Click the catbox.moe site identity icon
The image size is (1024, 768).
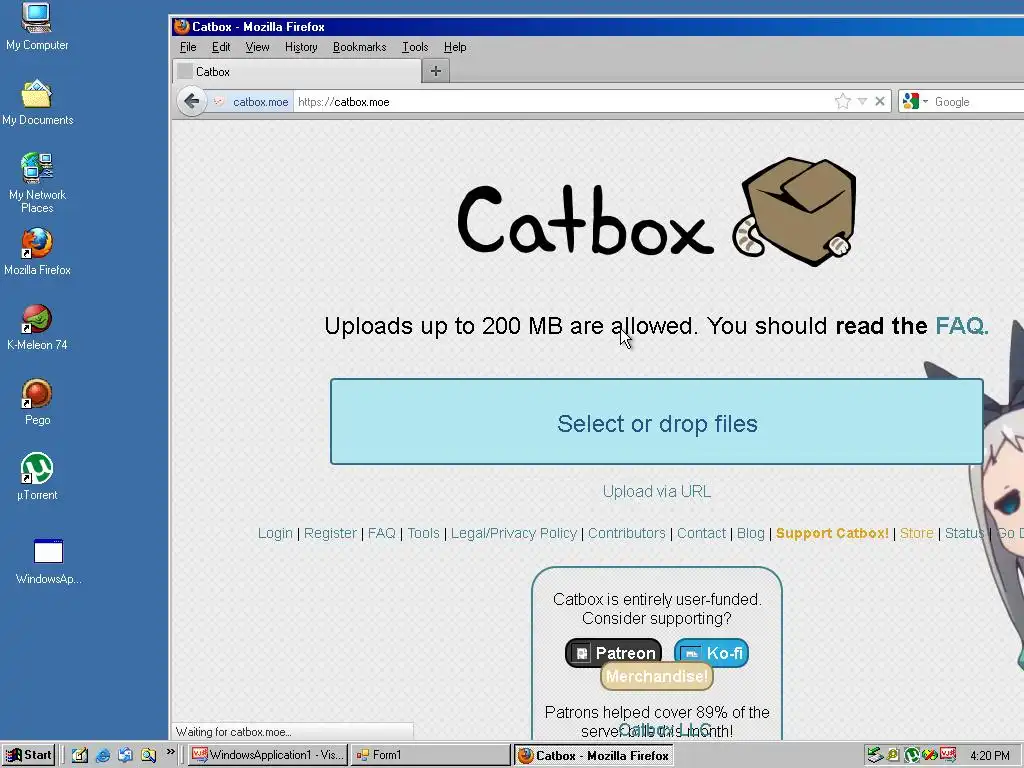click(x=219, y=102)
